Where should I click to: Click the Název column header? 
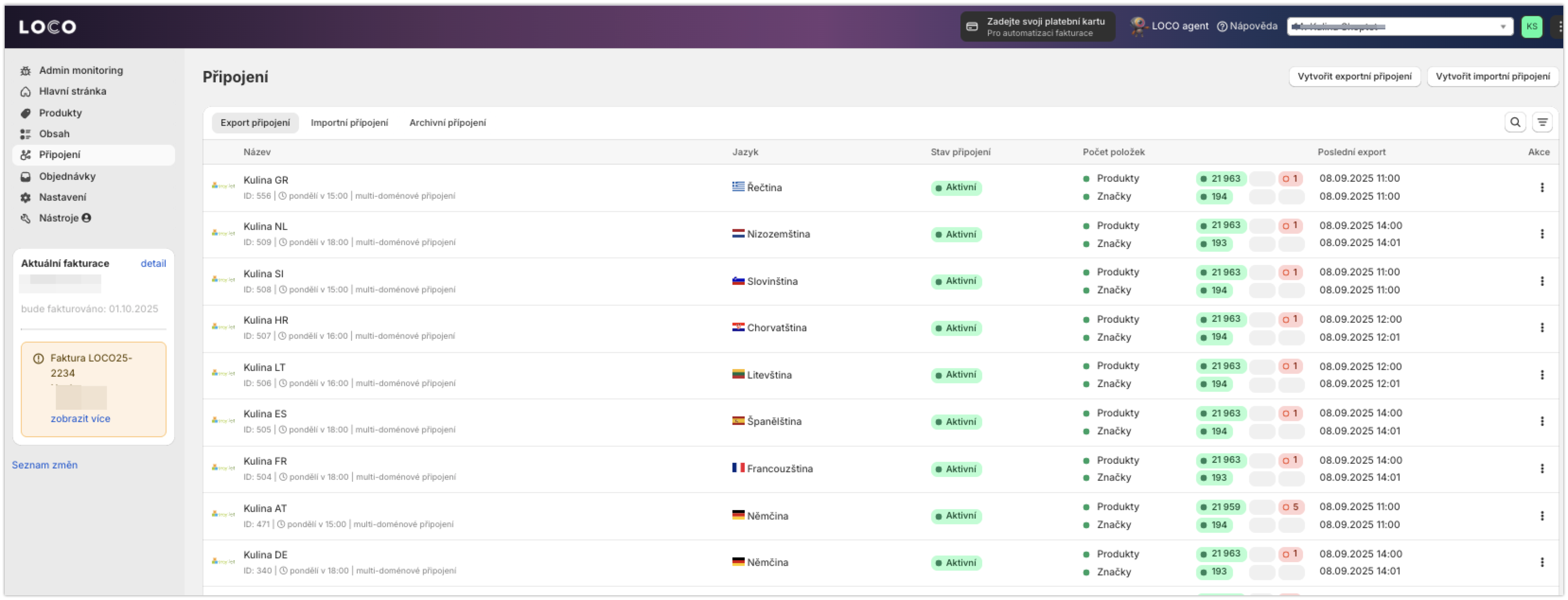point(257,152)
